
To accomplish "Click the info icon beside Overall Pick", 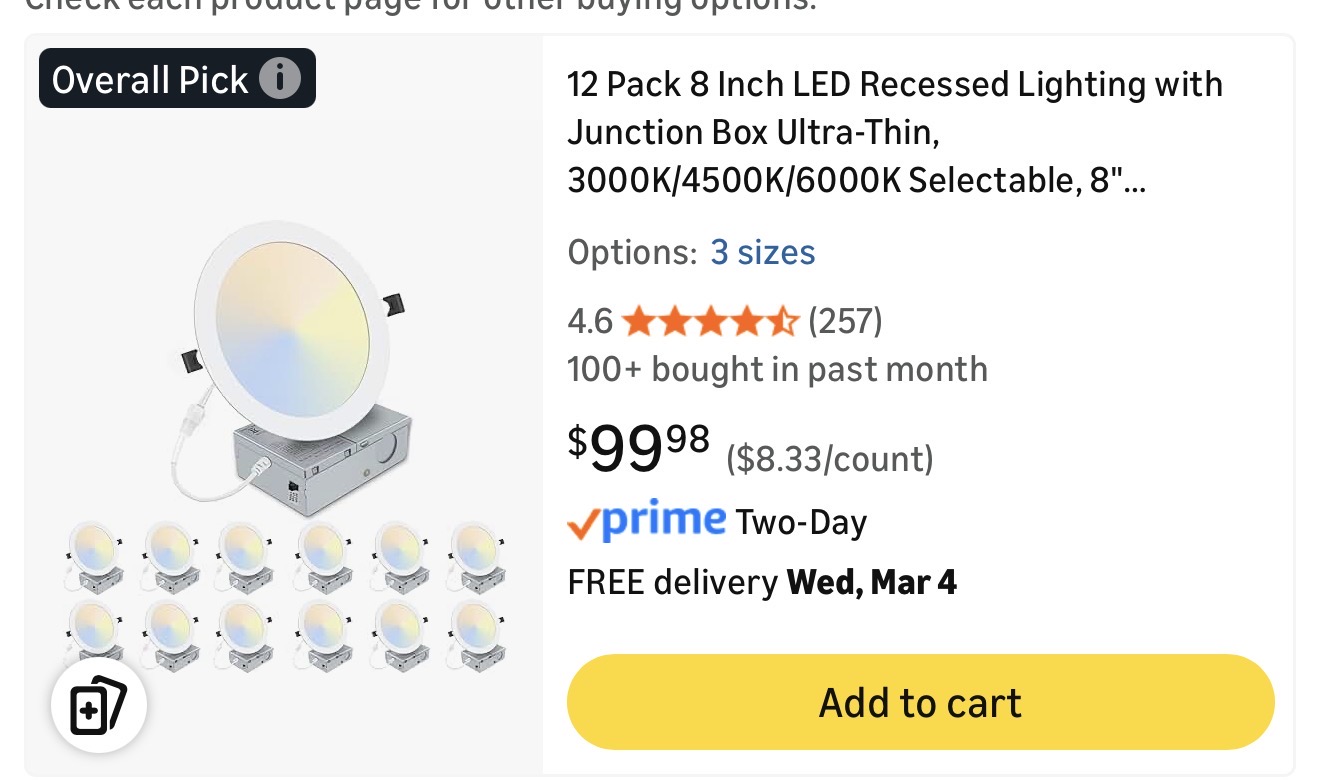I will tap(280, 78).
